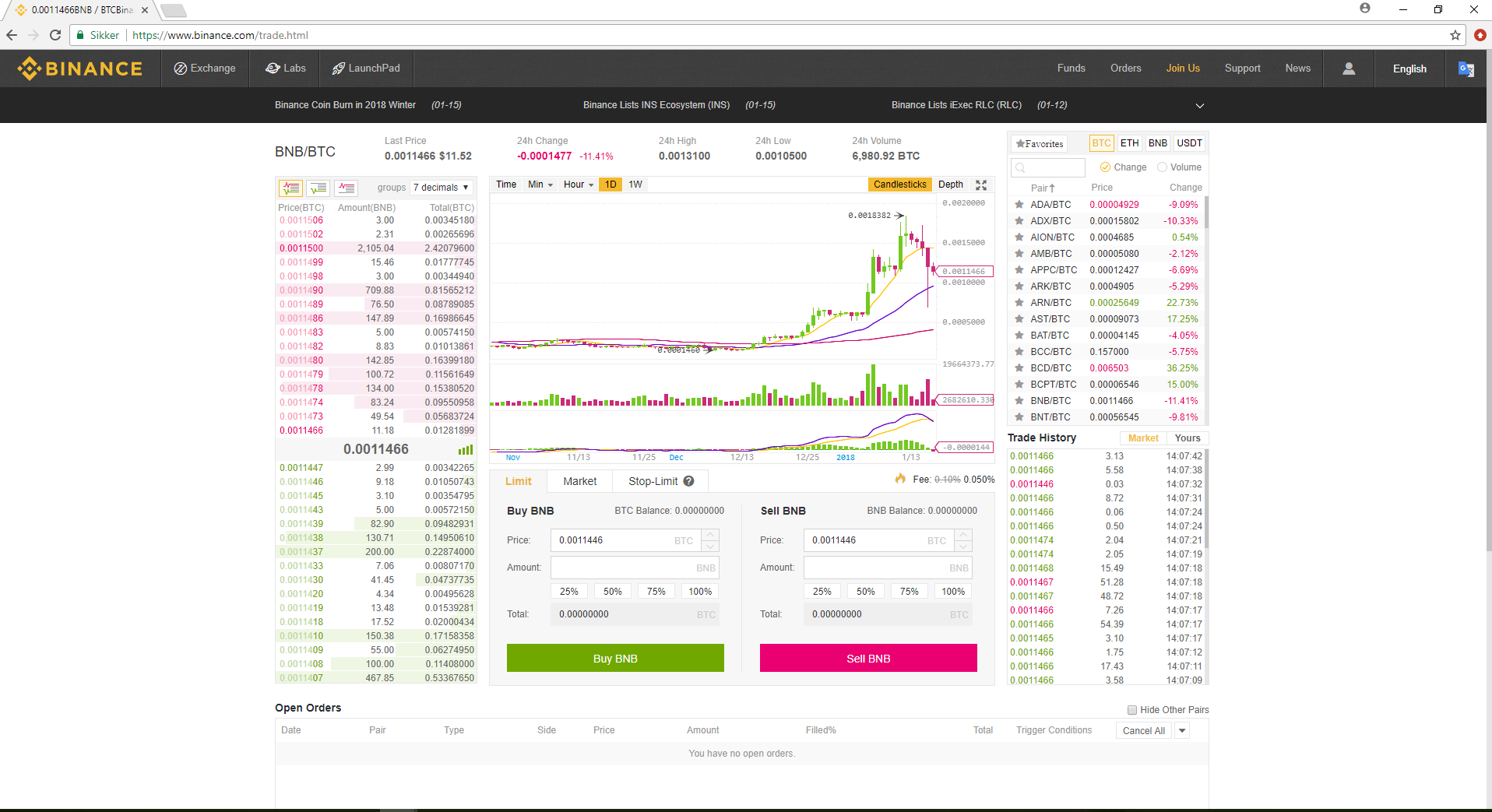This screenshot has height=812, width=1492.
Task: Toggle Depth chart view
Action: pyautogui.click(x=951, y=185)
